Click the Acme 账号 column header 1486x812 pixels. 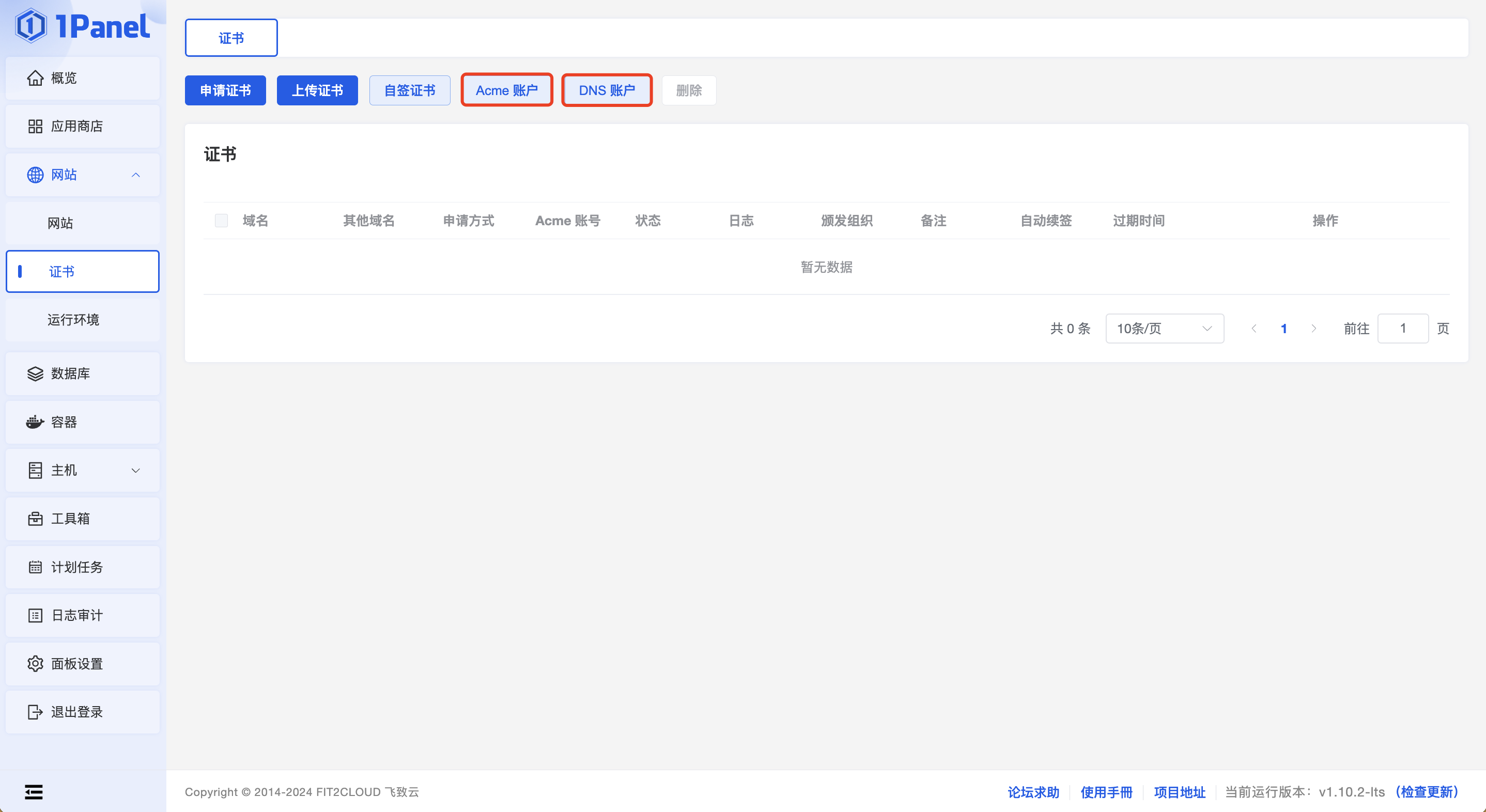(x=568, y=221)
